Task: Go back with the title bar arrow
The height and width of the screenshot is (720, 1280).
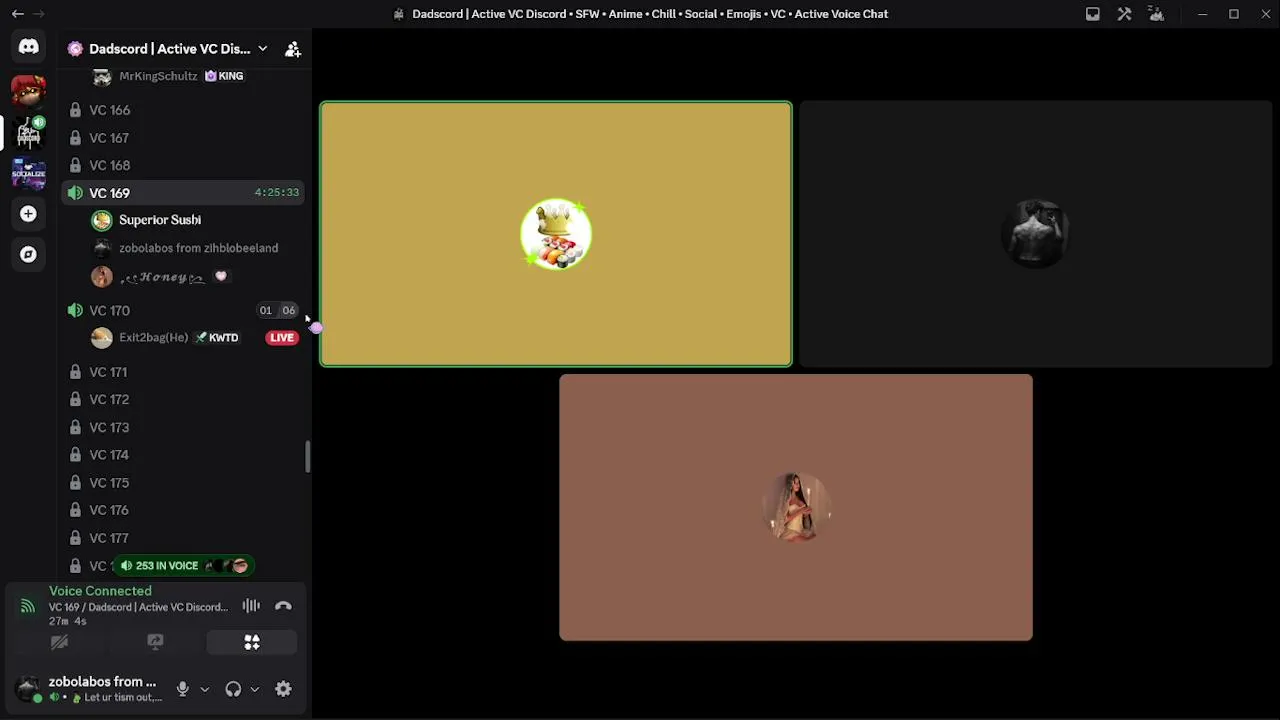Action: pyautogui.click(x=17, y=14)
